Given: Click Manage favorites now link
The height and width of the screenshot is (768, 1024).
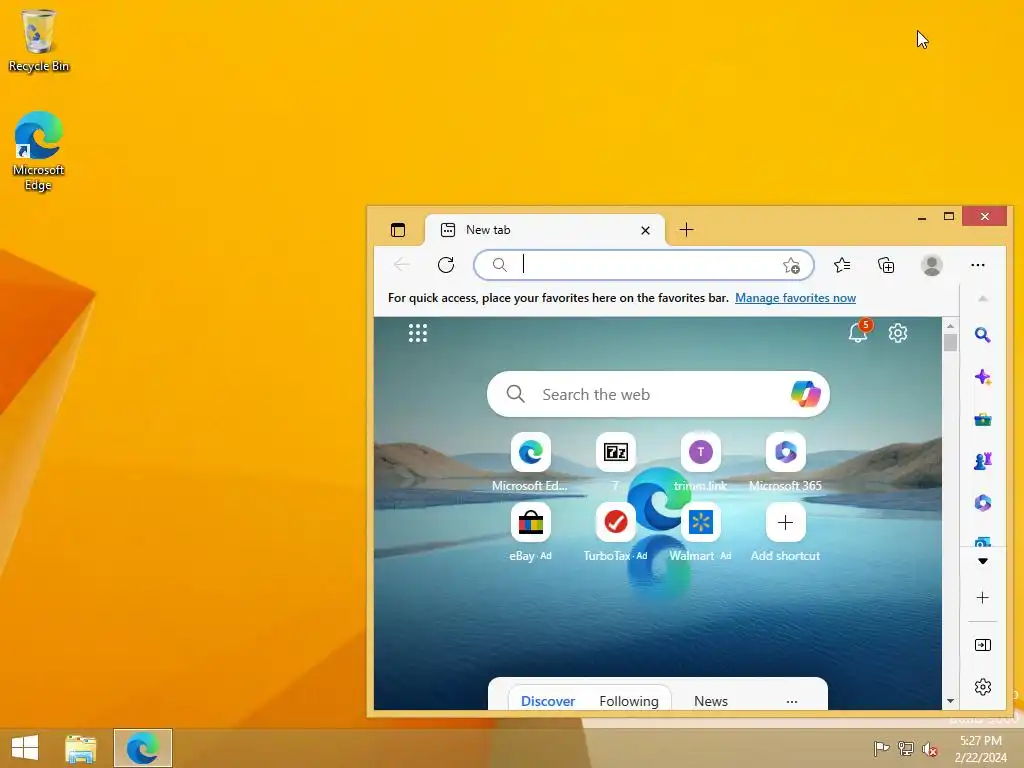Looking at the screenshot, I should pos(795,298).
